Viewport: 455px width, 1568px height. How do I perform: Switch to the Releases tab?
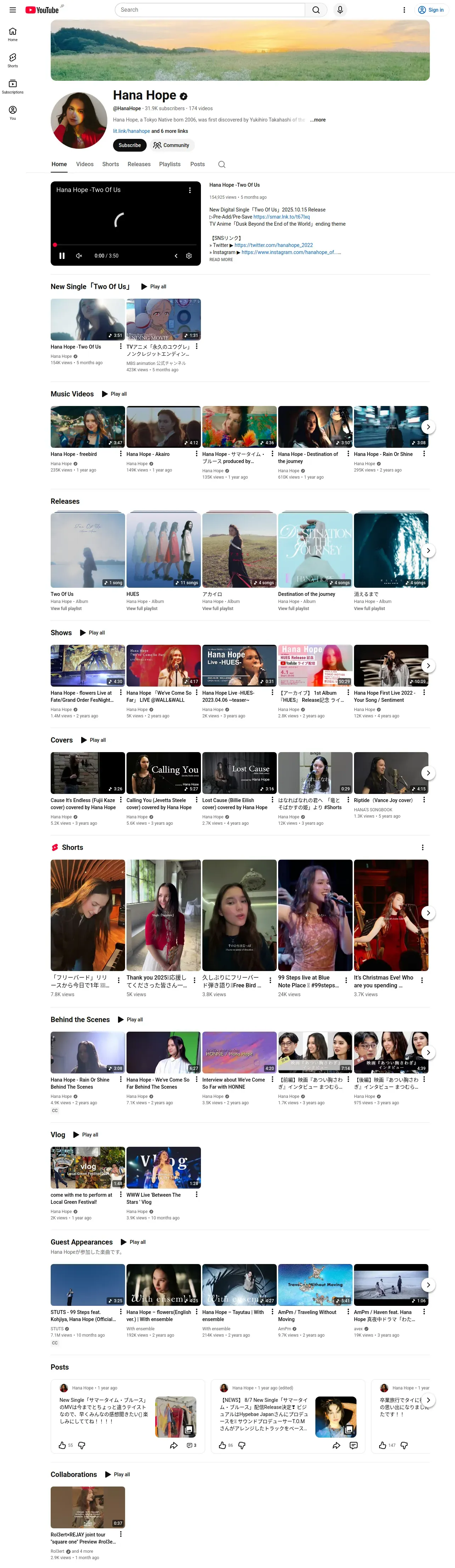(139, 164)
